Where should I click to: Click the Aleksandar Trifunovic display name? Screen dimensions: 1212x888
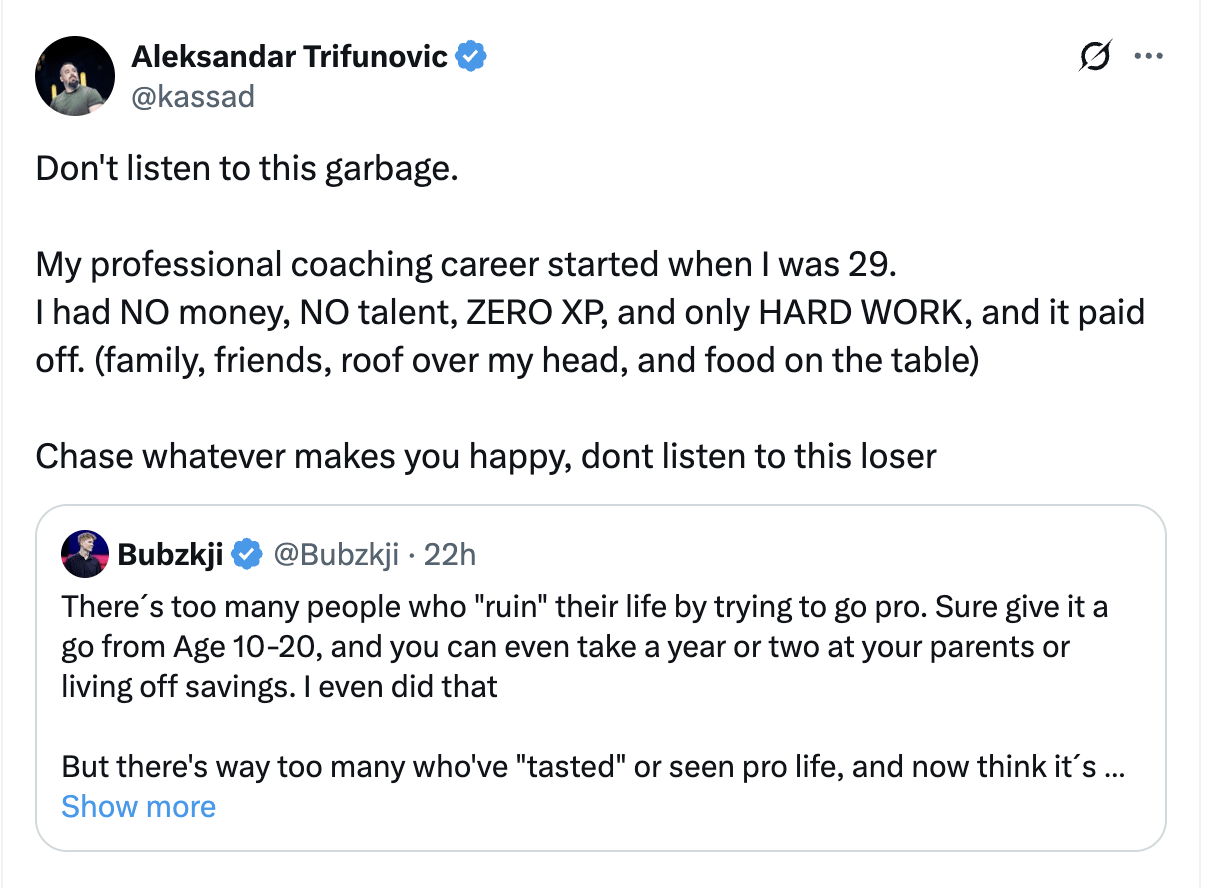point(289,56)
